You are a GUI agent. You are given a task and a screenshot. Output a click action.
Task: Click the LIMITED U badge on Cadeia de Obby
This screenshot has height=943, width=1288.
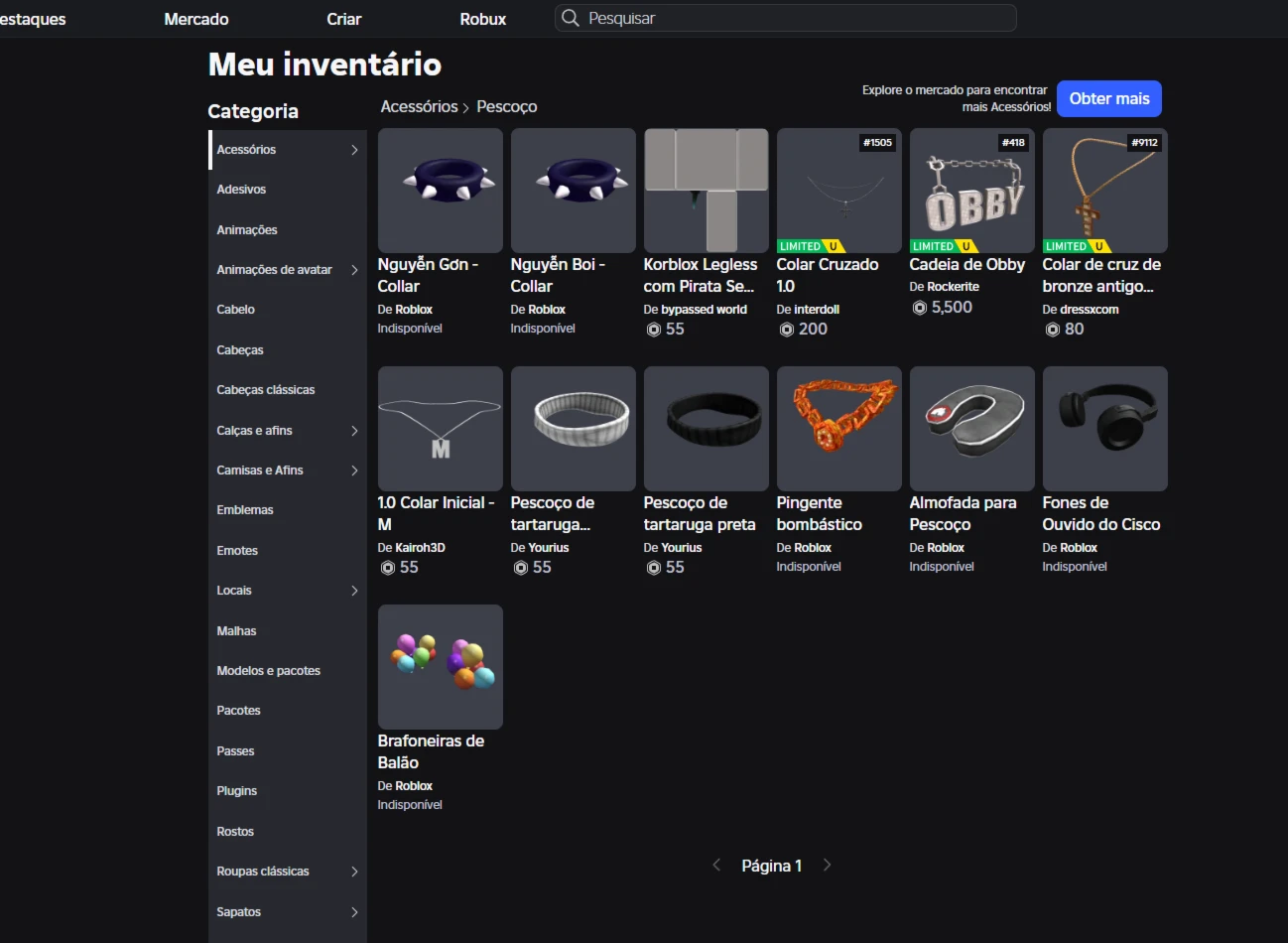[x=944, y=246]
